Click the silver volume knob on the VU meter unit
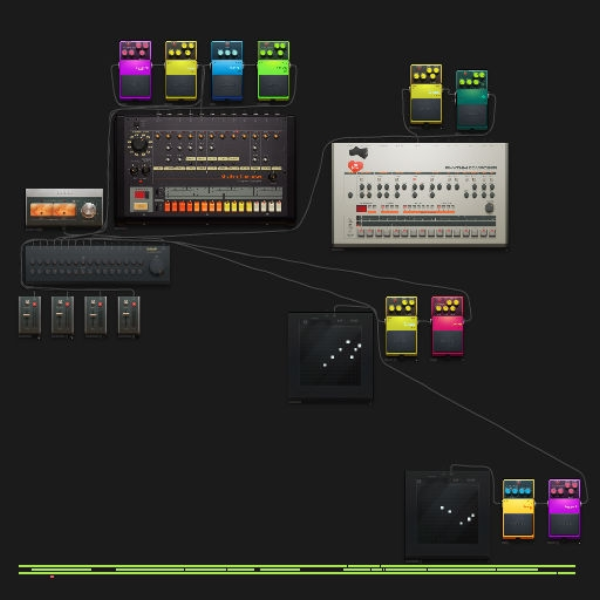Screen dimensions: 600x600 coord(88,210)
